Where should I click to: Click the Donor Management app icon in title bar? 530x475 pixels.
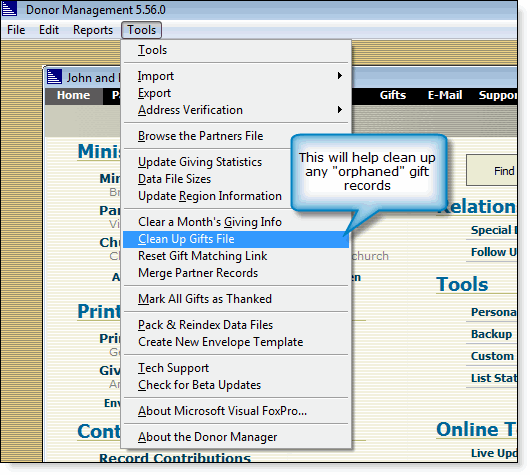click(x=9, y=9)
